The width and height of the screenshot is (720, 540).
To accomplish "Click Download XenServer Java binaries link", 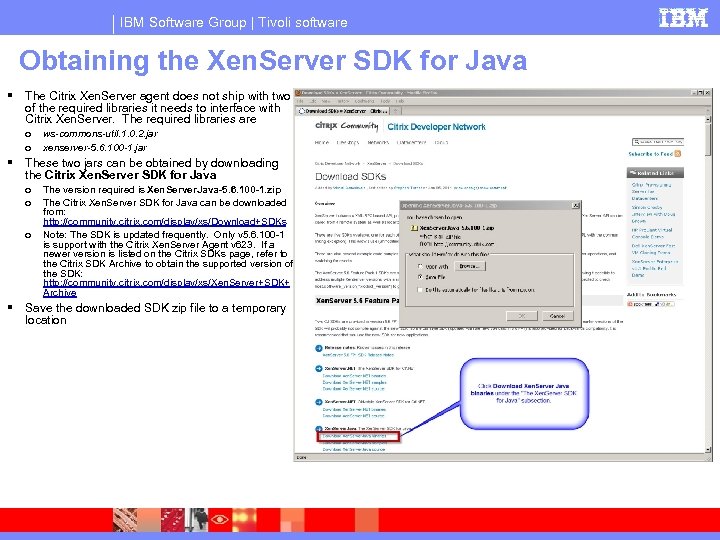I will click(354, 436).
